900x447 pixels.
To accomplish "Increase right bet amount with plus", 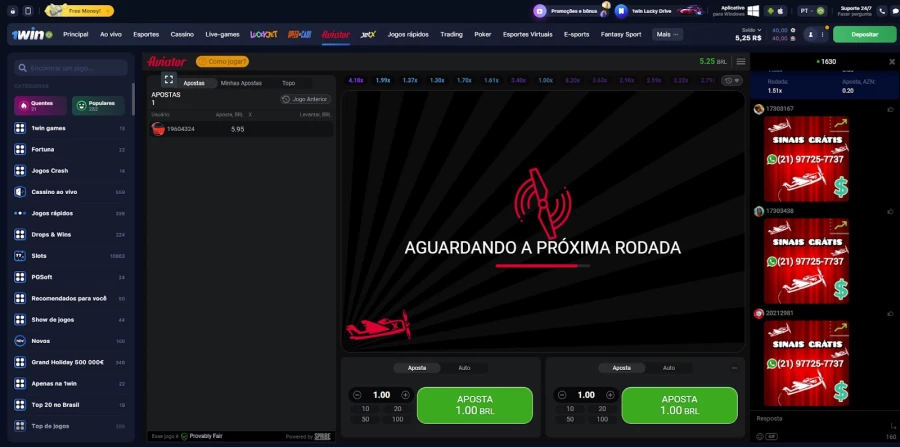I will [610, 395].
